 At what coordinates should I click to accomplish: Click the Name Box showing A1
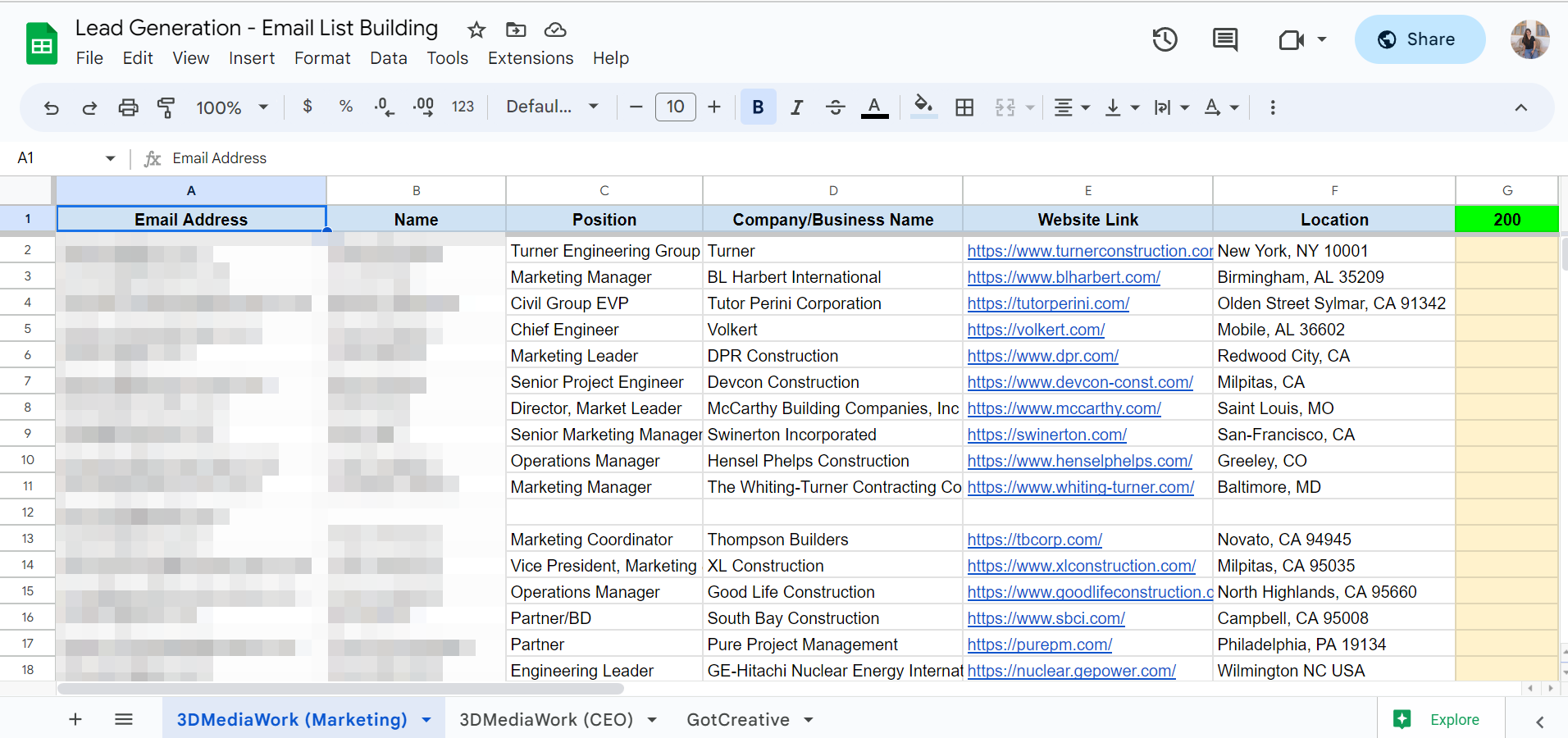tap(66, 158)
